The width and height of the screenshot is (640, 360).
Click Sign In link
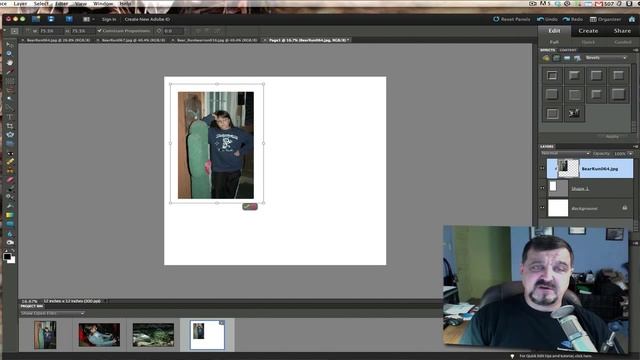pyautogui.click(x=109, y=19)
